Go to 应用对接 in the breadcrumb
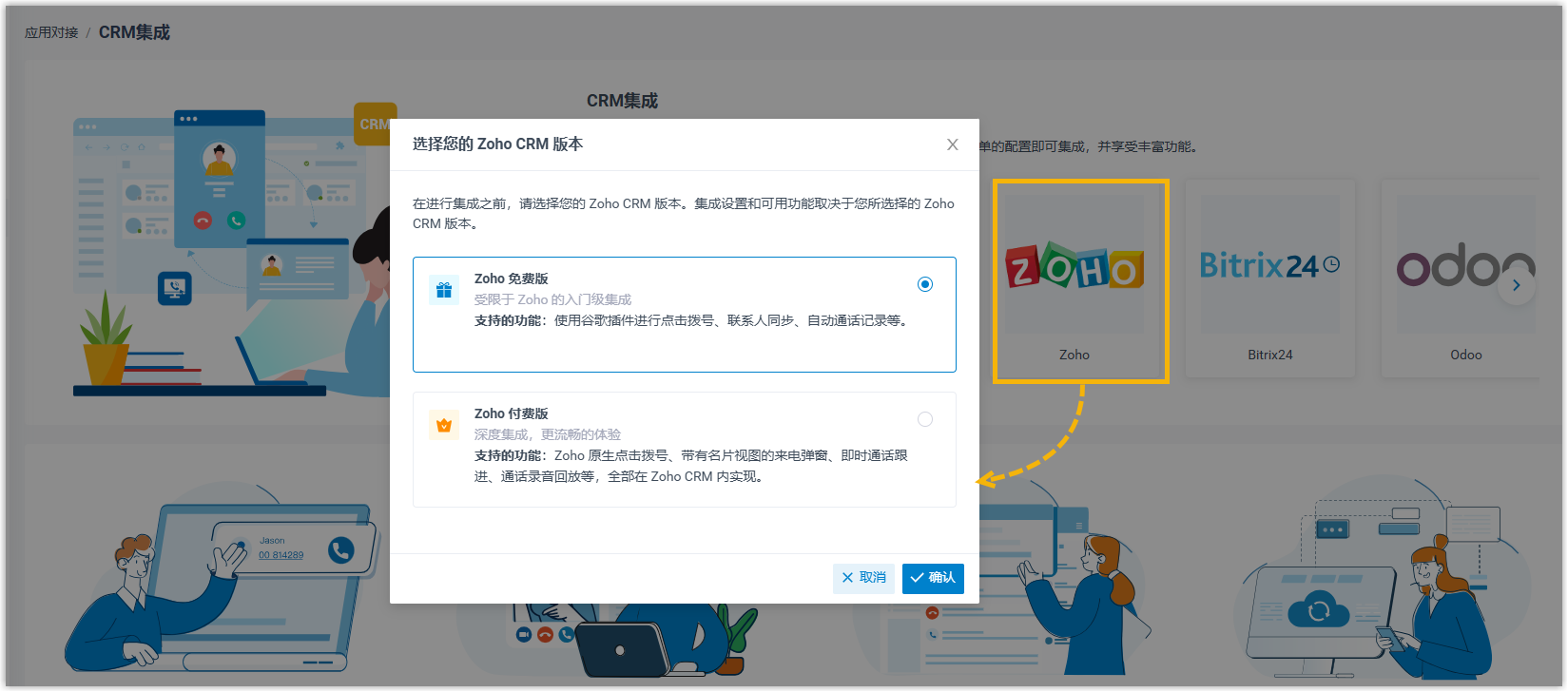 pos(51,32)
